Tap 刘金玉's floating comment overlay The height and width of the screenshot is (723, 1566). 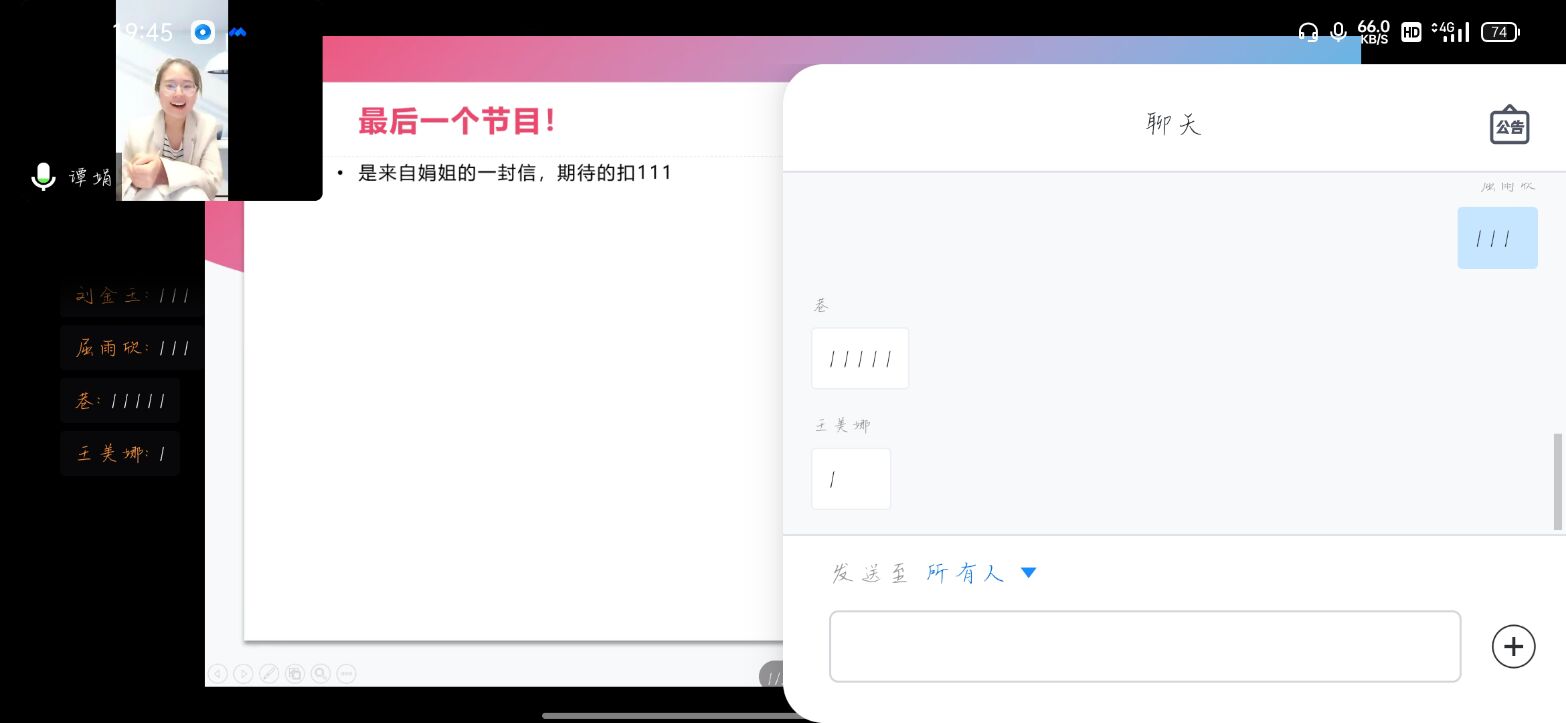coord(132,296)
